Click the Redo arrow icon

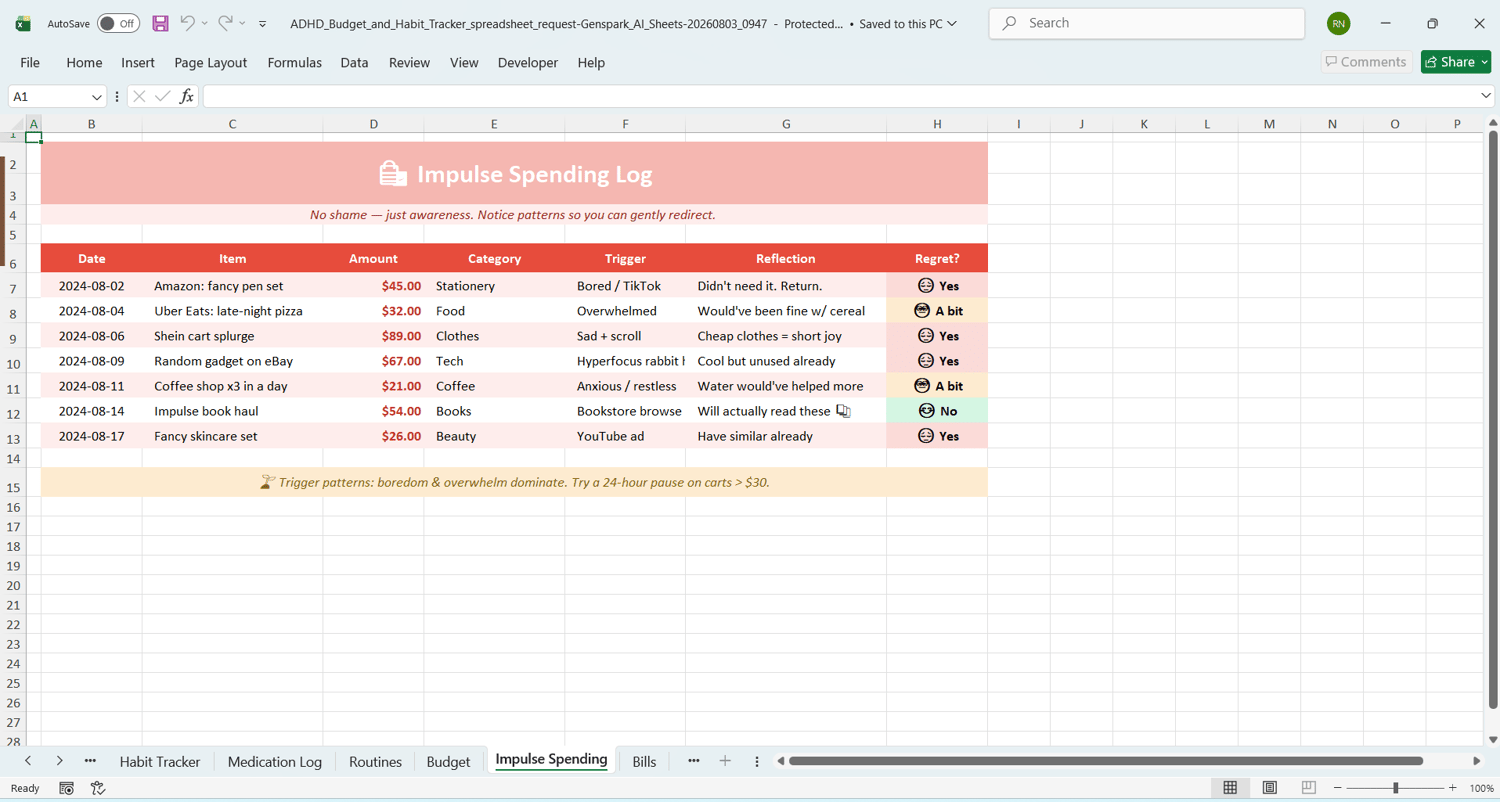coord(225,23)
